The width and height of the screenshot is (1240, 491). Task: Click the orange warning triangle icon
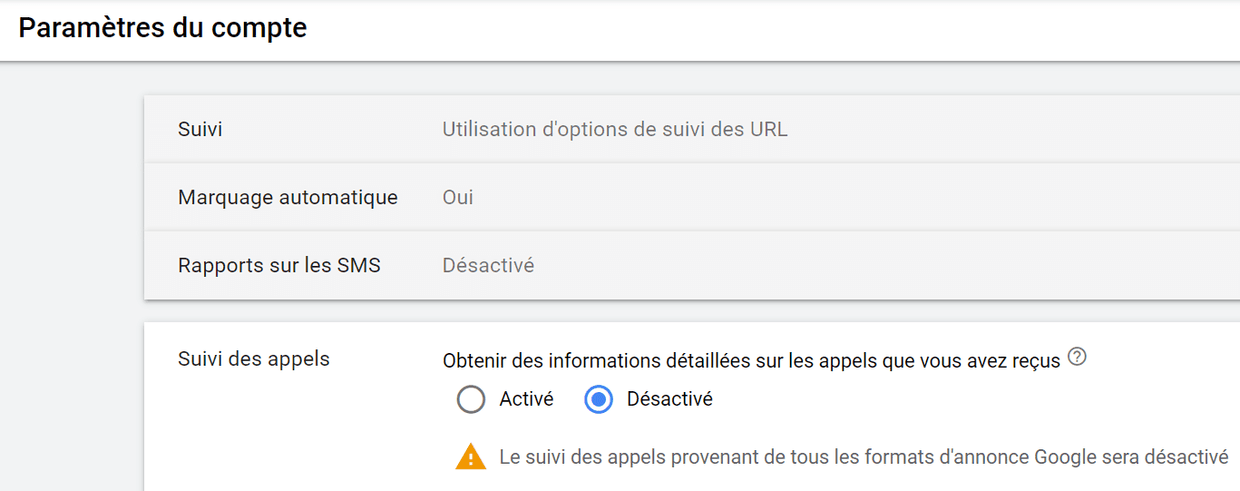pyautogui.click(x=470, y=457)
